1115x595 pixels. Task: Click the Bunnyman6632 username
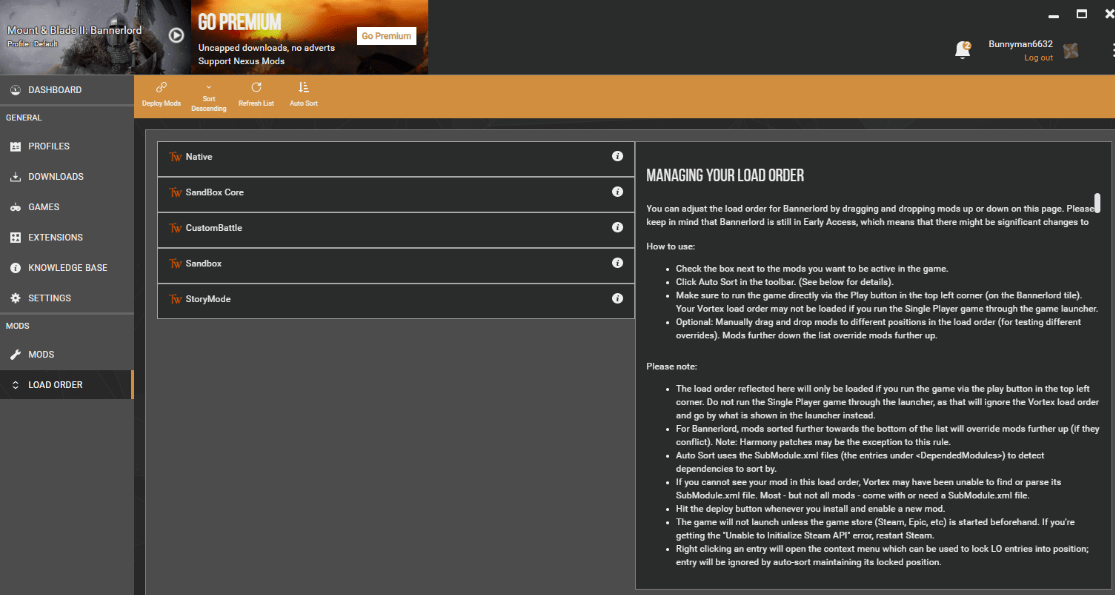(x=1020, y=44)
